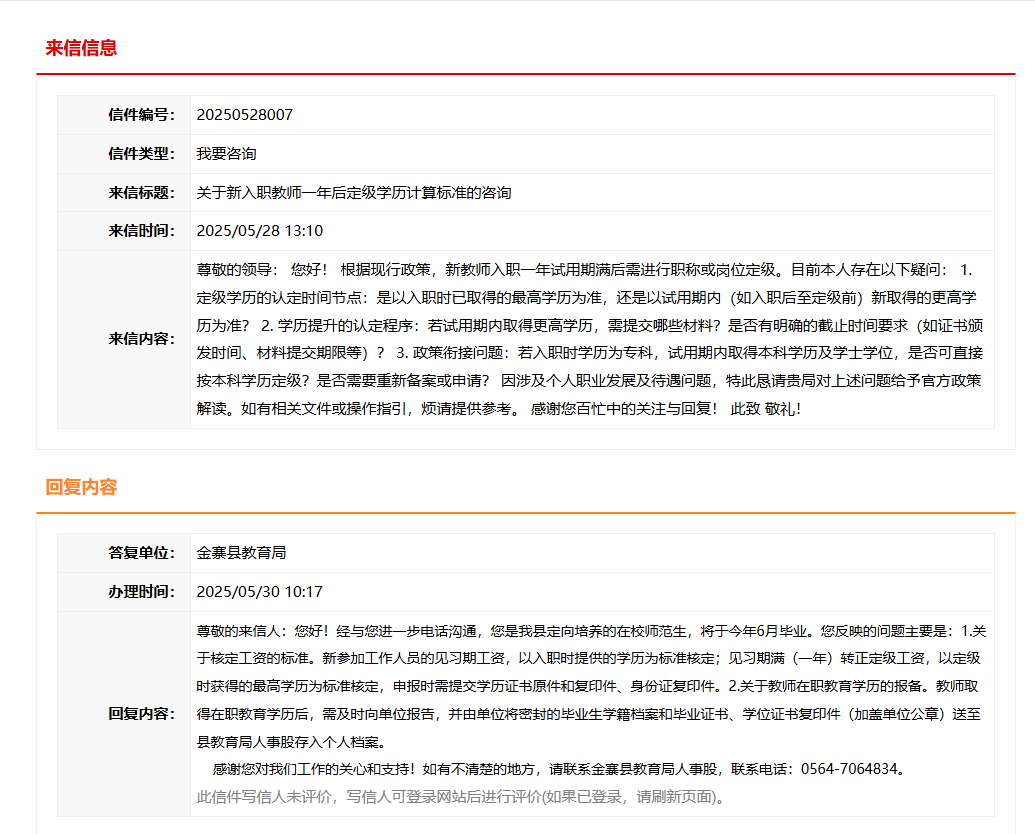Screen dimensions: 1035x834
Task: Select the letter number 20250528007
Action: tap(244, 115)
